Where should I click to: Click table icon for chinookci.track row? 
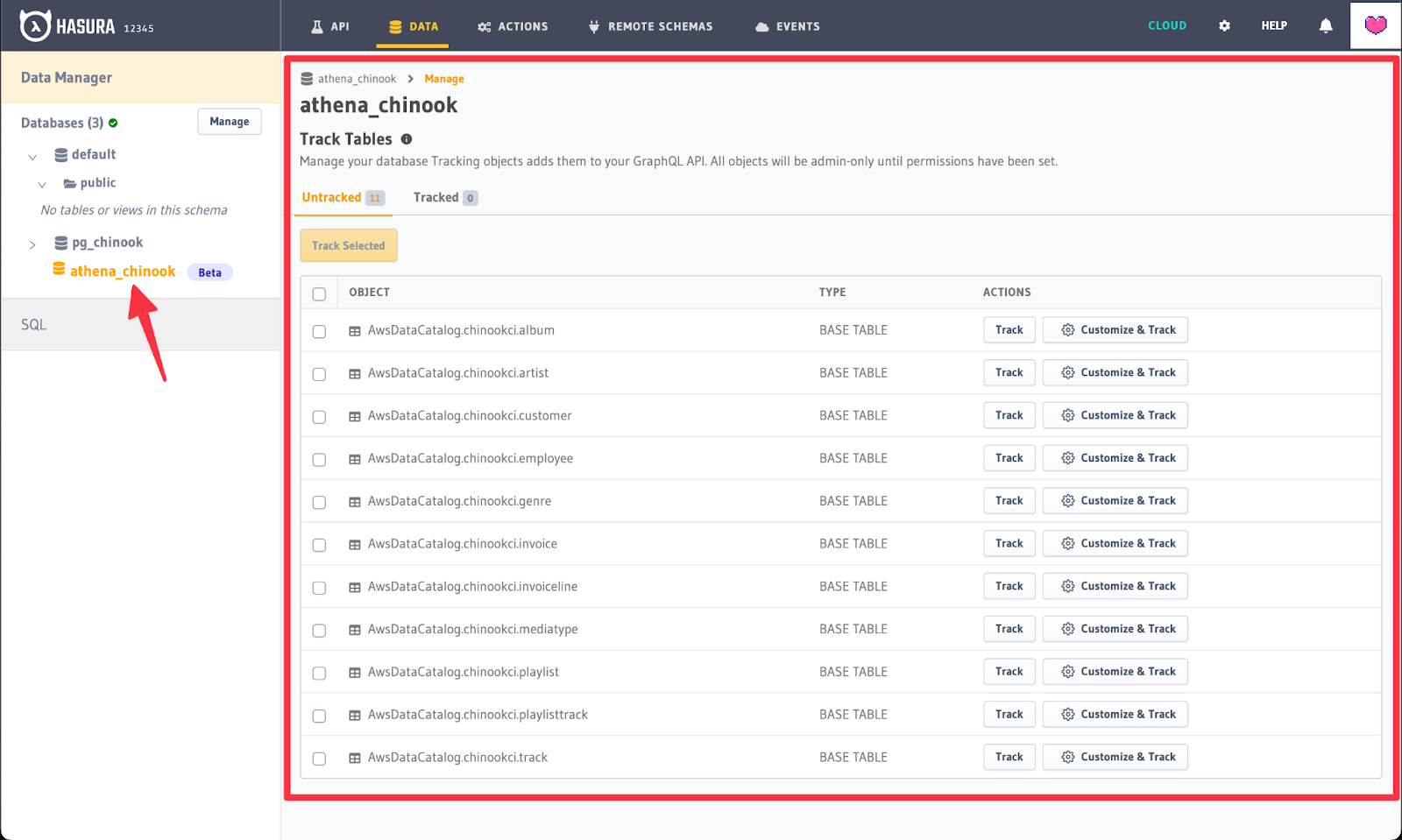coord(355,759)
